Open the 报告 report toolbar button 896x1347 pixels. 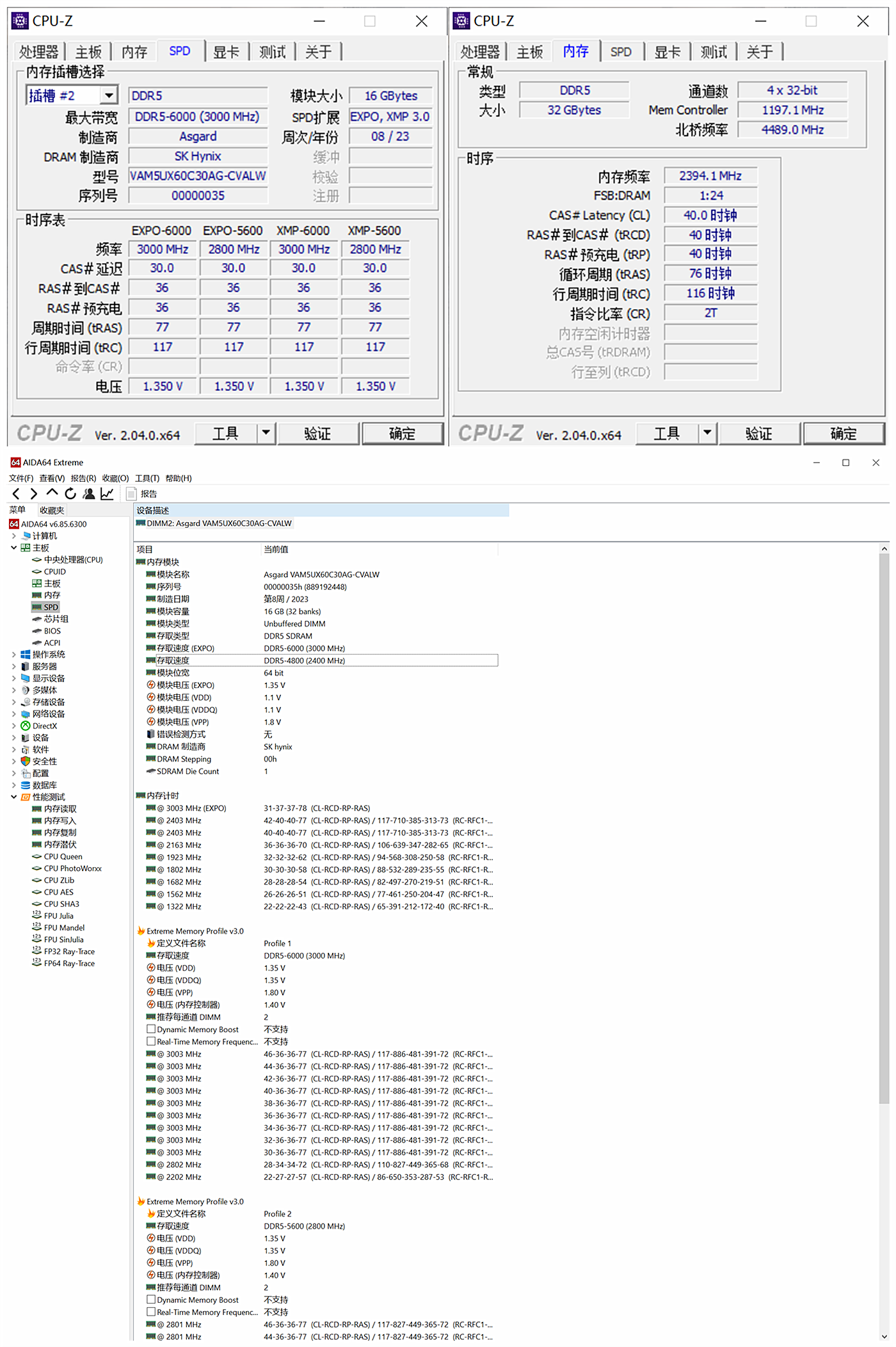click(x=141, y=493)
